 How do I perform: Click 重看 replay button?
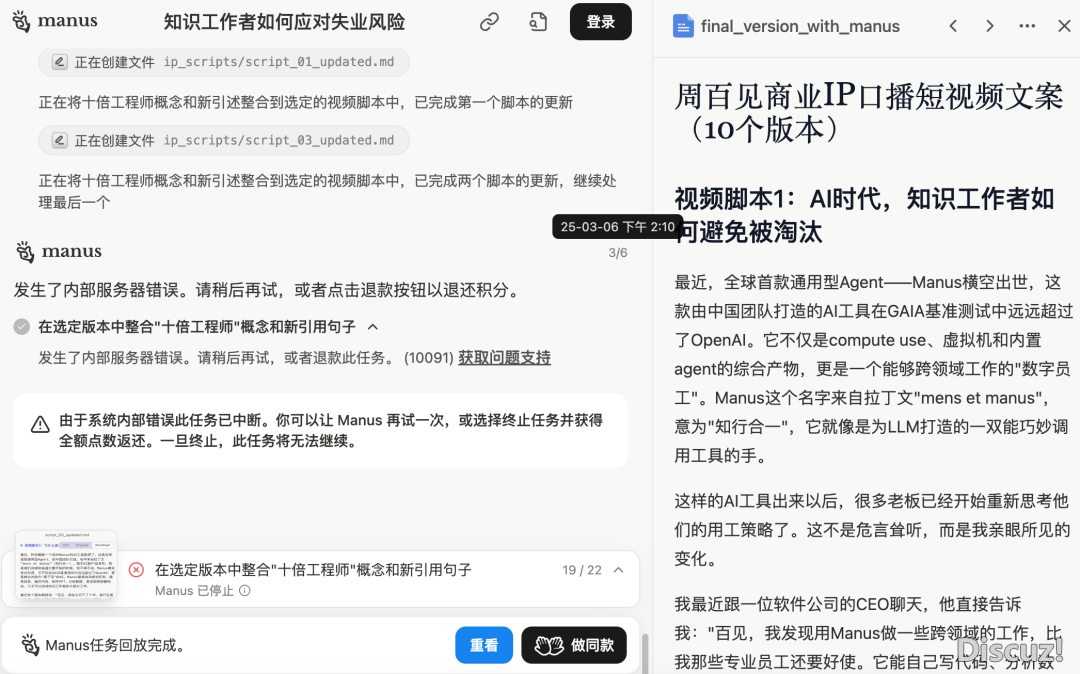484,645
